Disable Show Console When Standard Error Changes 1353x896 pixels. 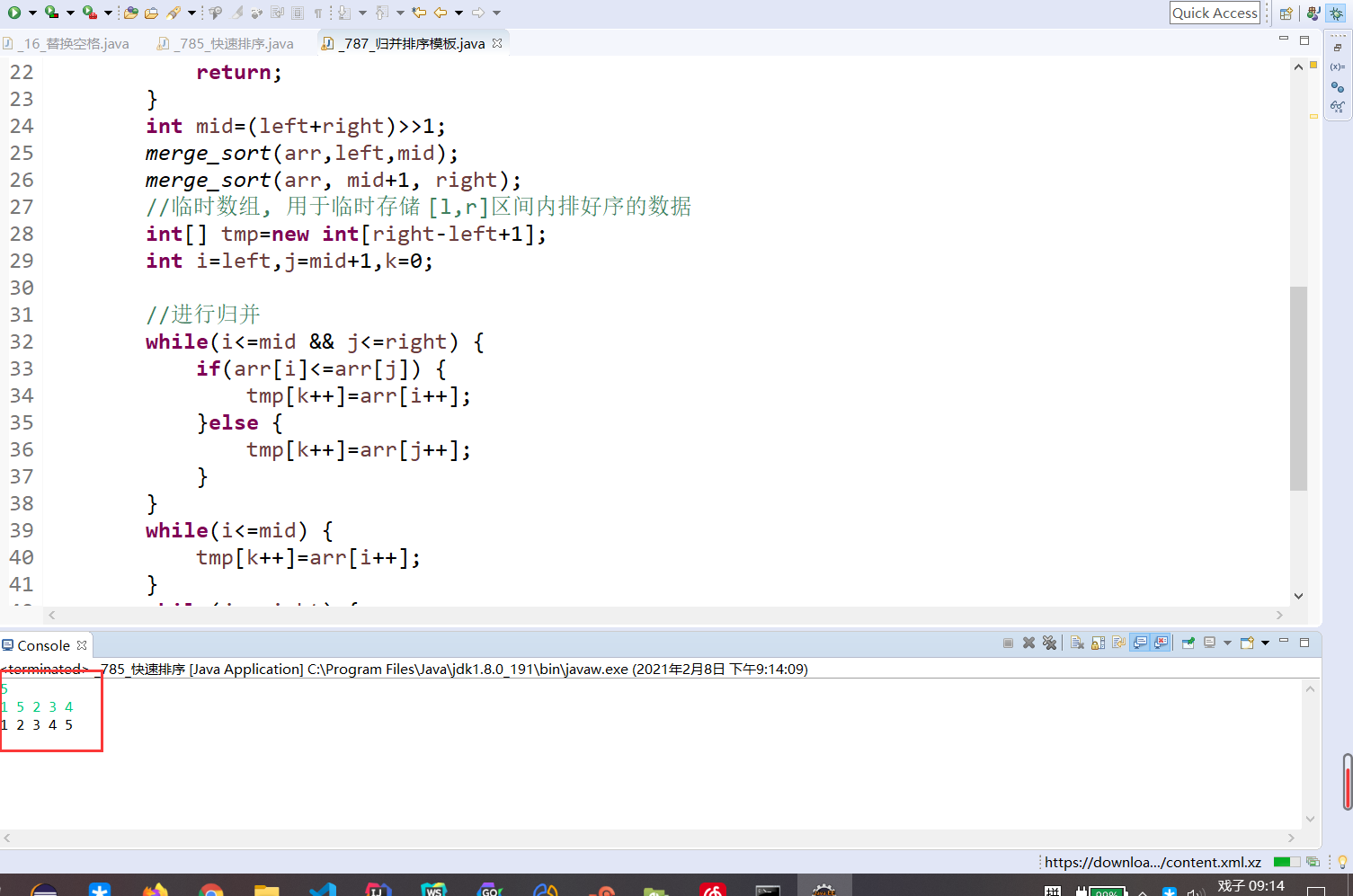[1159, 643]
